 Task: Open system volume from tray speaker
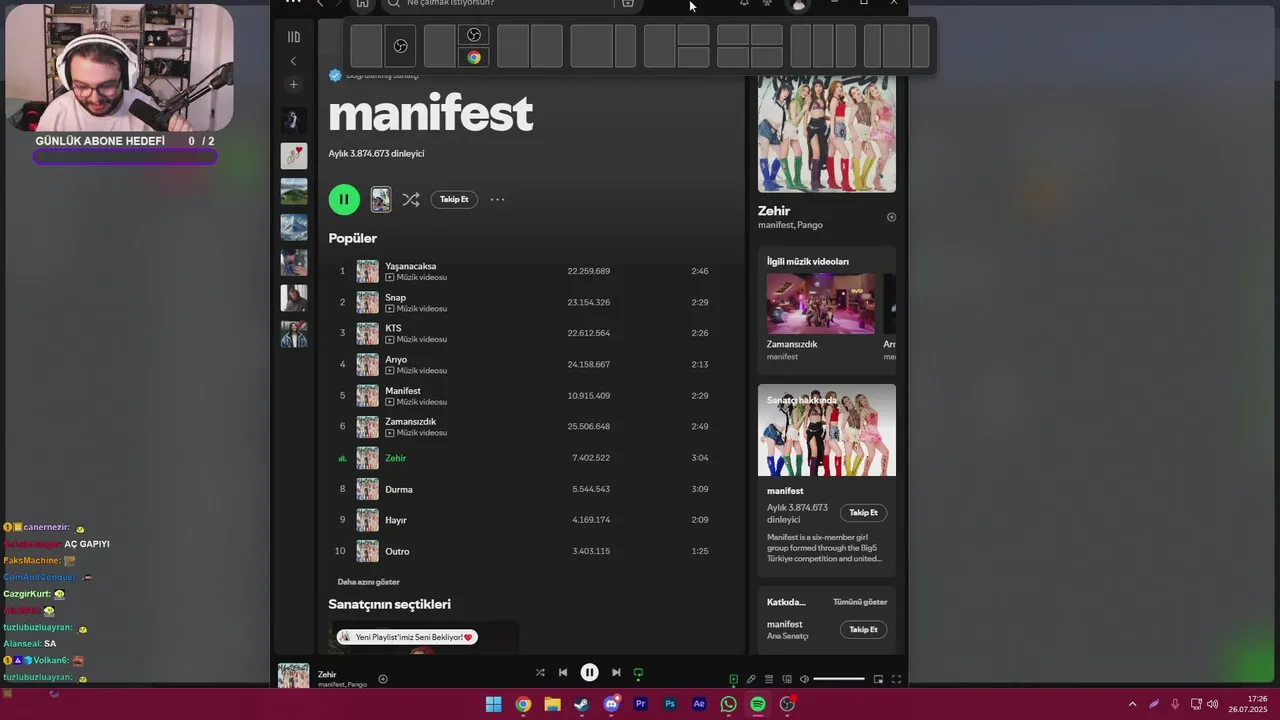coord(1213,704)
